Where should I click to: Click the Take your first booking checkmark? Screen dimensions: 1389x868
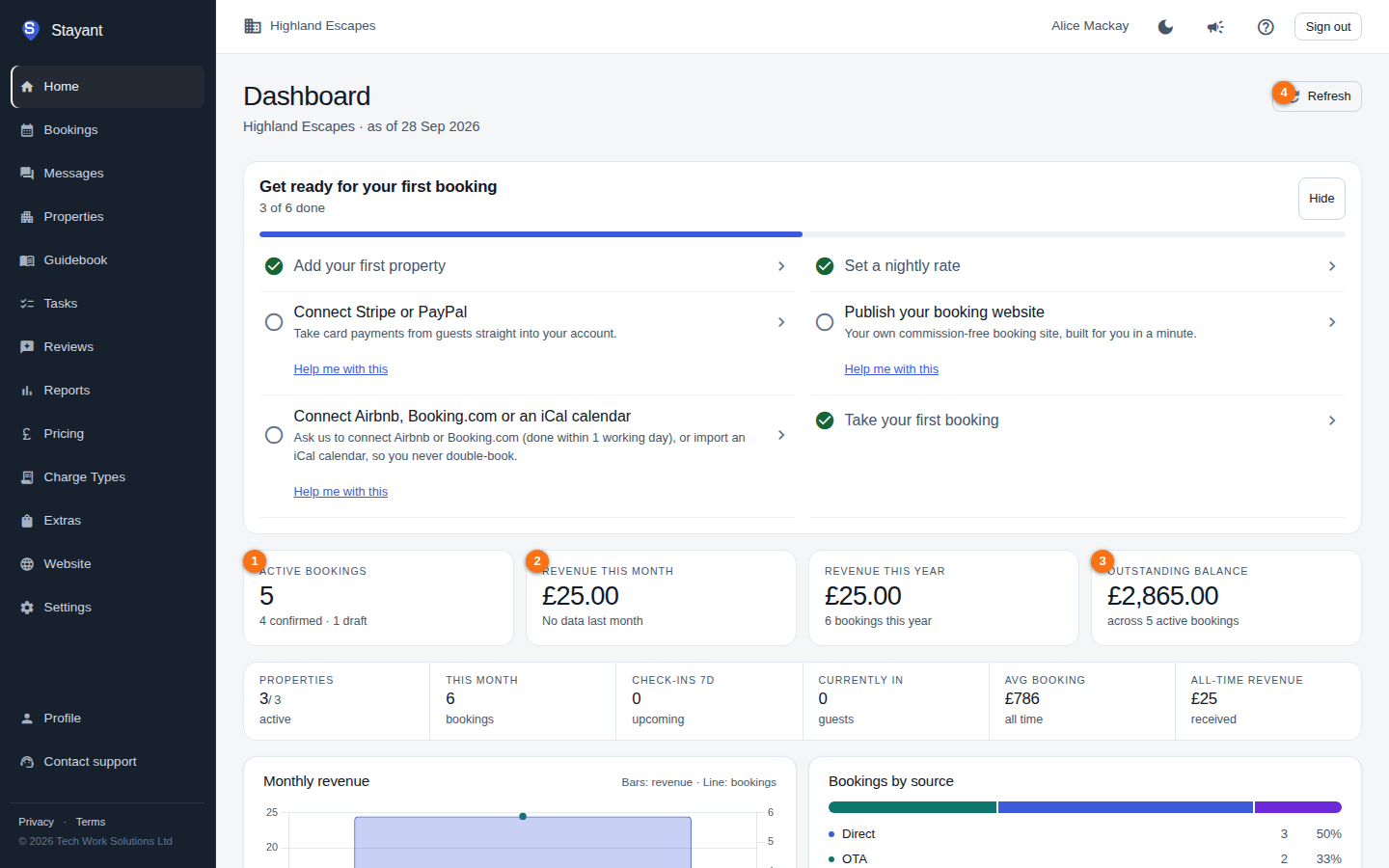(825, 420)
